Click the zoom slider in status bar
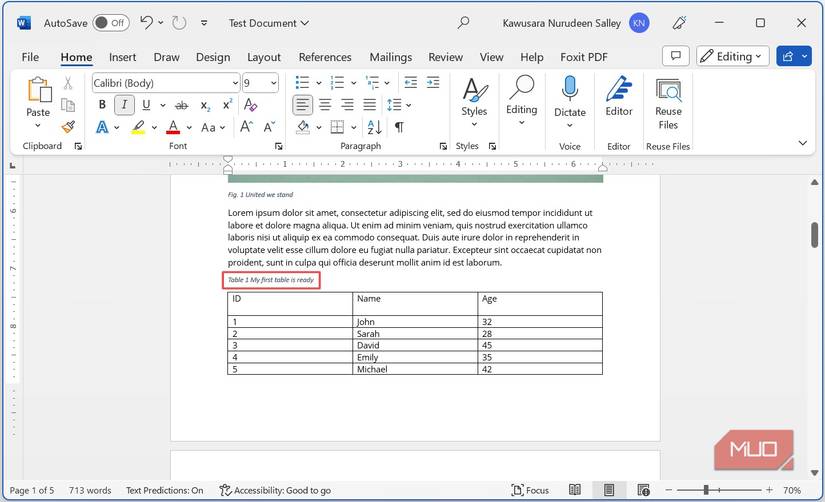The image size is (825, 502). [x=706, y=490]
